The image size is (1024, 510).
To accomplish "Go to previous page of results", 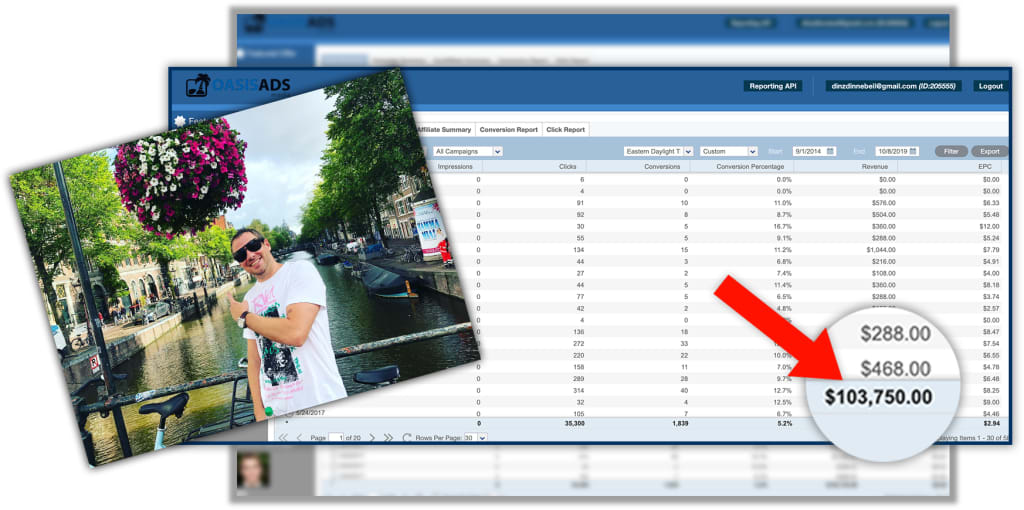I will pos(299,438).
